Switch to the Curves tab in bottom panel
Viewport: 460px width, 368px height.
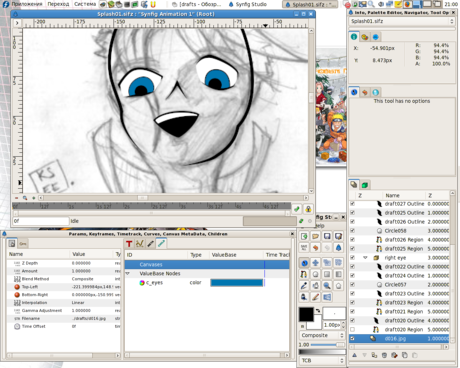140,244
